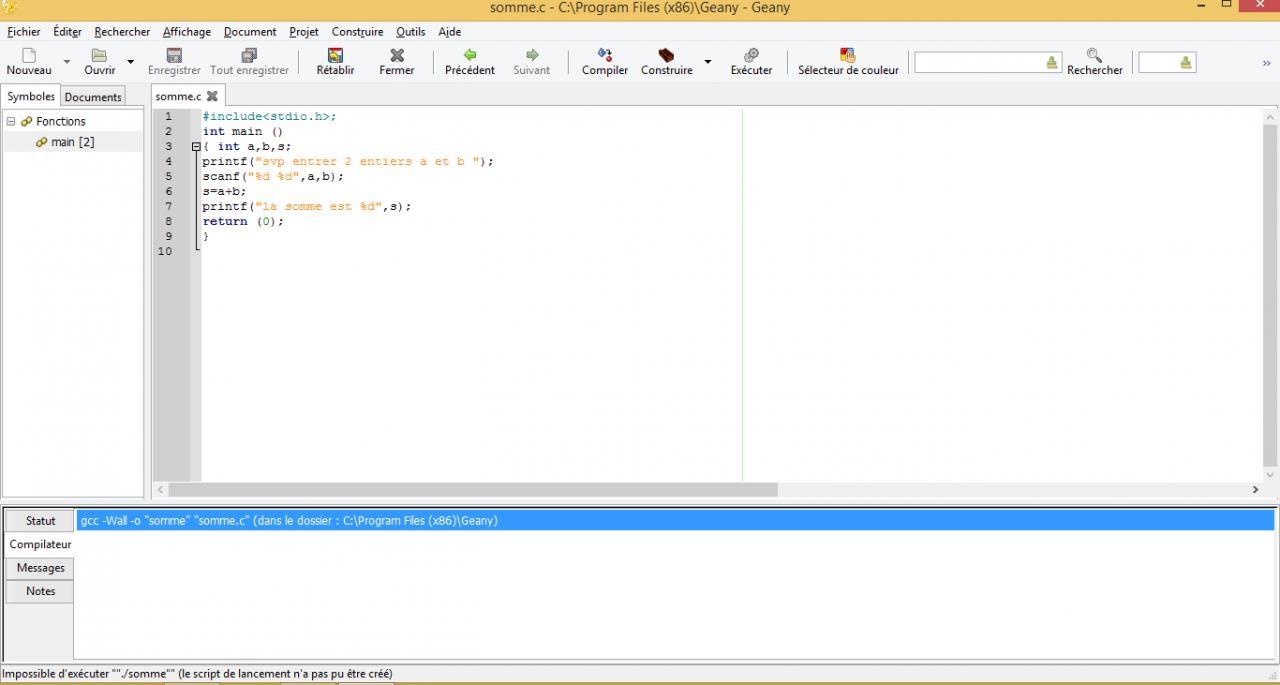Screen dimensions: 1280x685
Task: Collapse the code fold at line 3
Action: pyautogui.click(x=196, y=147)
